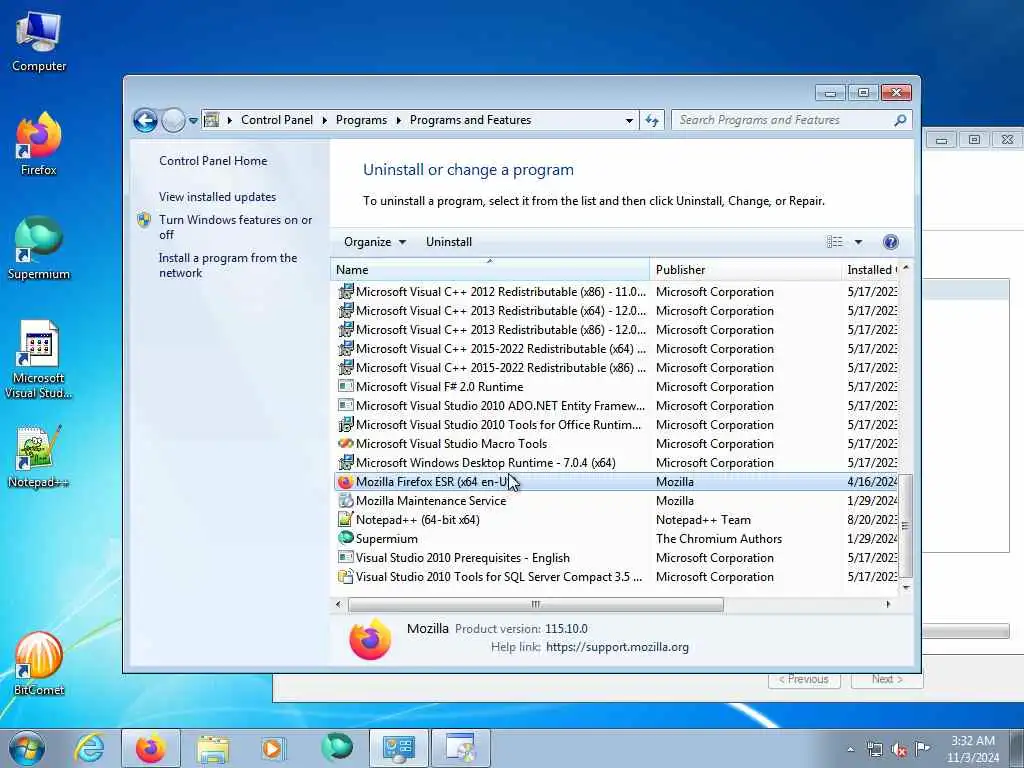This screenshot has height=768, width=1024.
Task: Click the vertical scrollbar thumb
Action: click(x=906, y=526)
